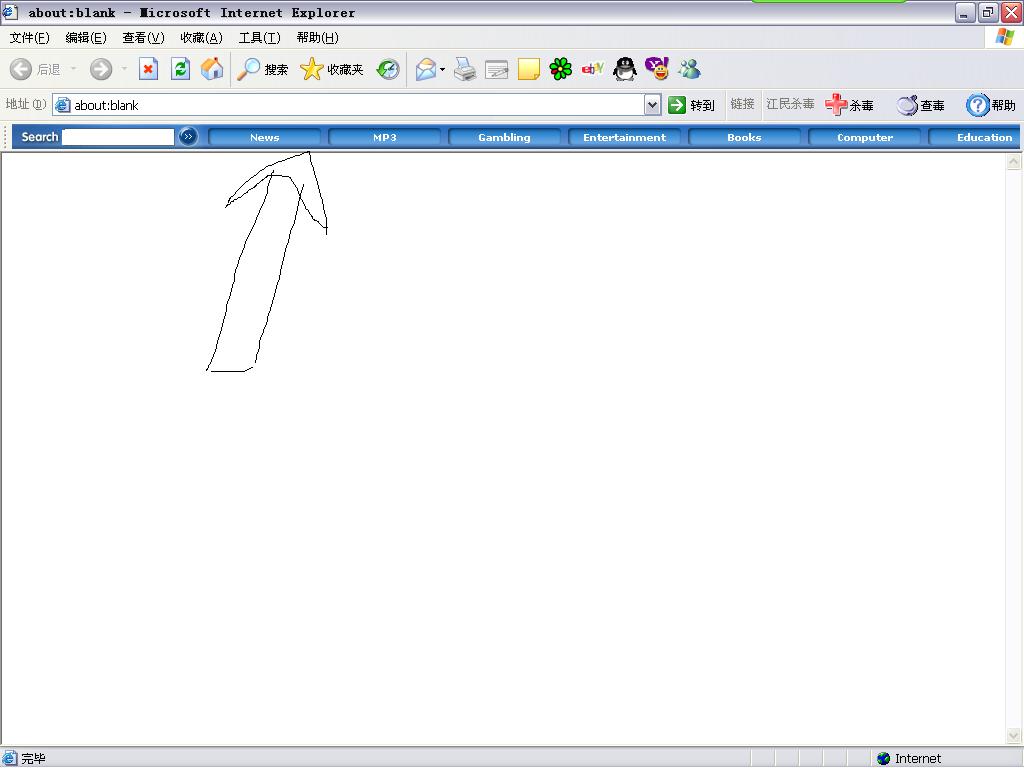Image resolution: width=1024 pixels, height=768 pixels.
Task: Refresh the page with the Refresh icon
Action: coord(180,69)
